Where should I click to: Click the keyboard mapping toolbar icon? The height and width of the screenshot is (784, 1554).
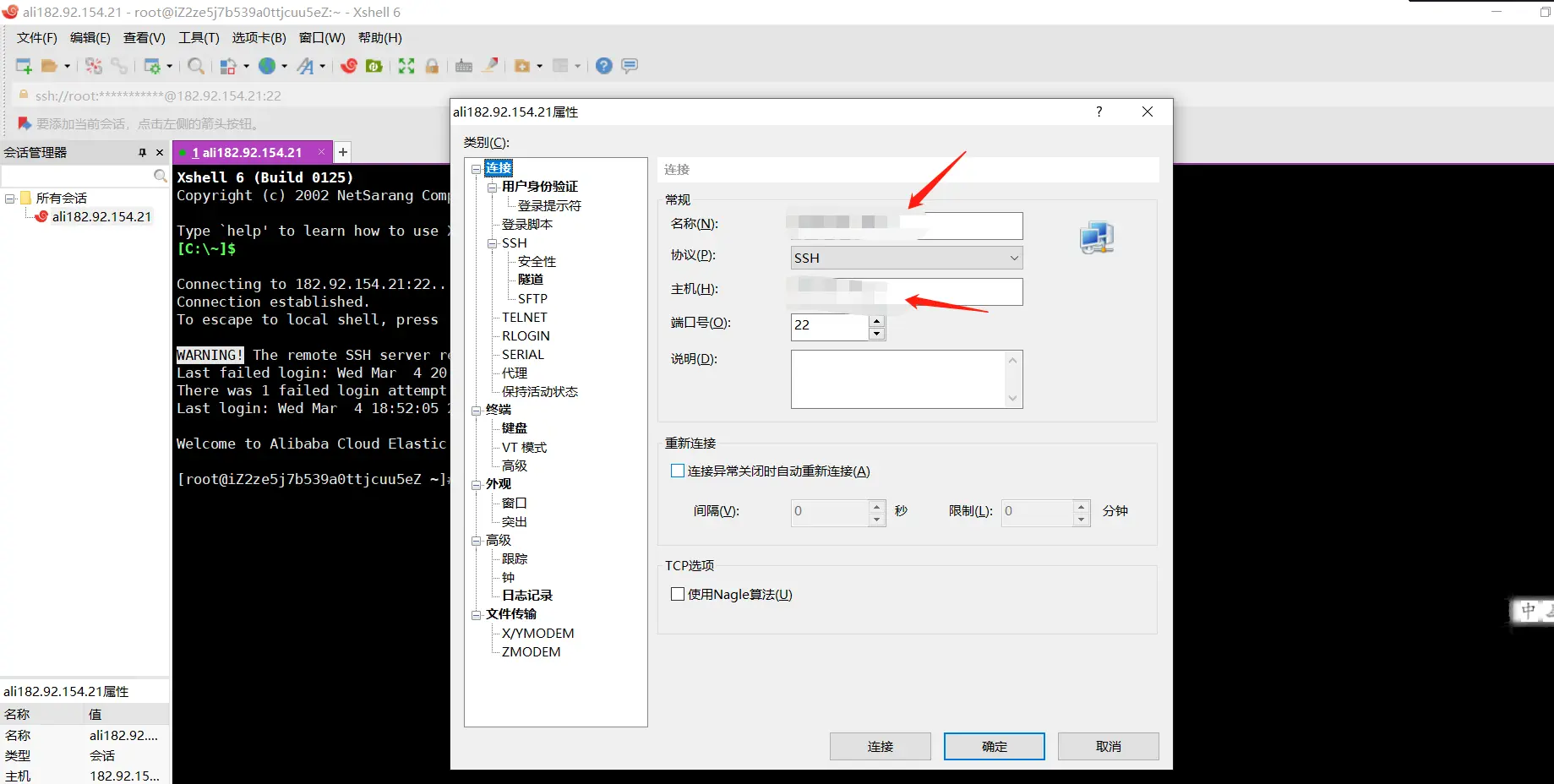tap(464, 66)
